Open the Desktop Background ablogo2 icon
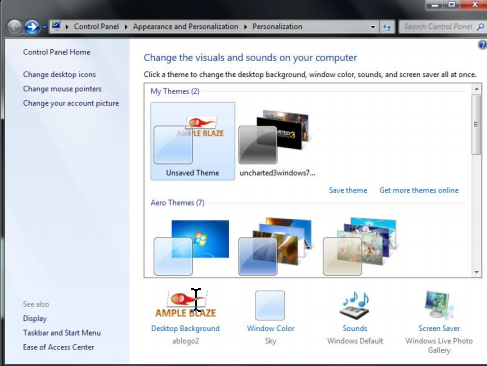 186,303
